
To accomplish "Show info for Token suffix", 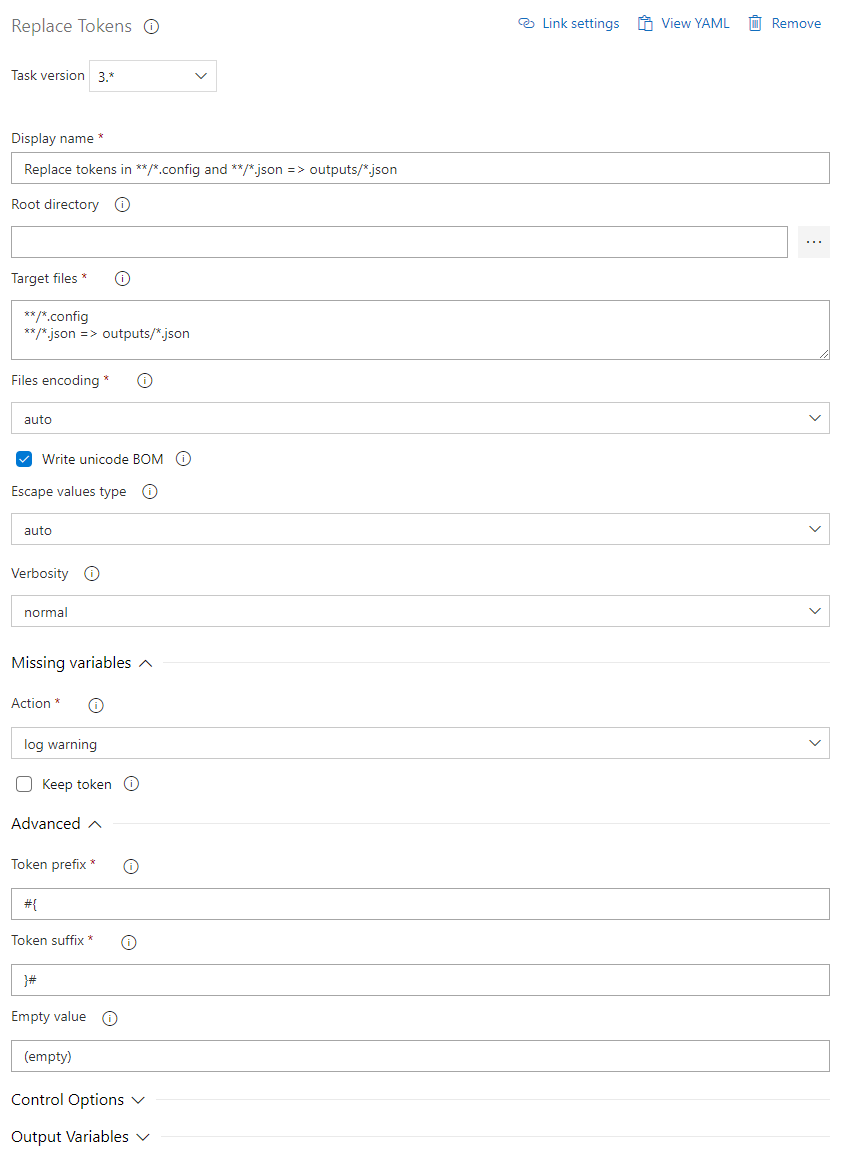I will click(129, 942).
